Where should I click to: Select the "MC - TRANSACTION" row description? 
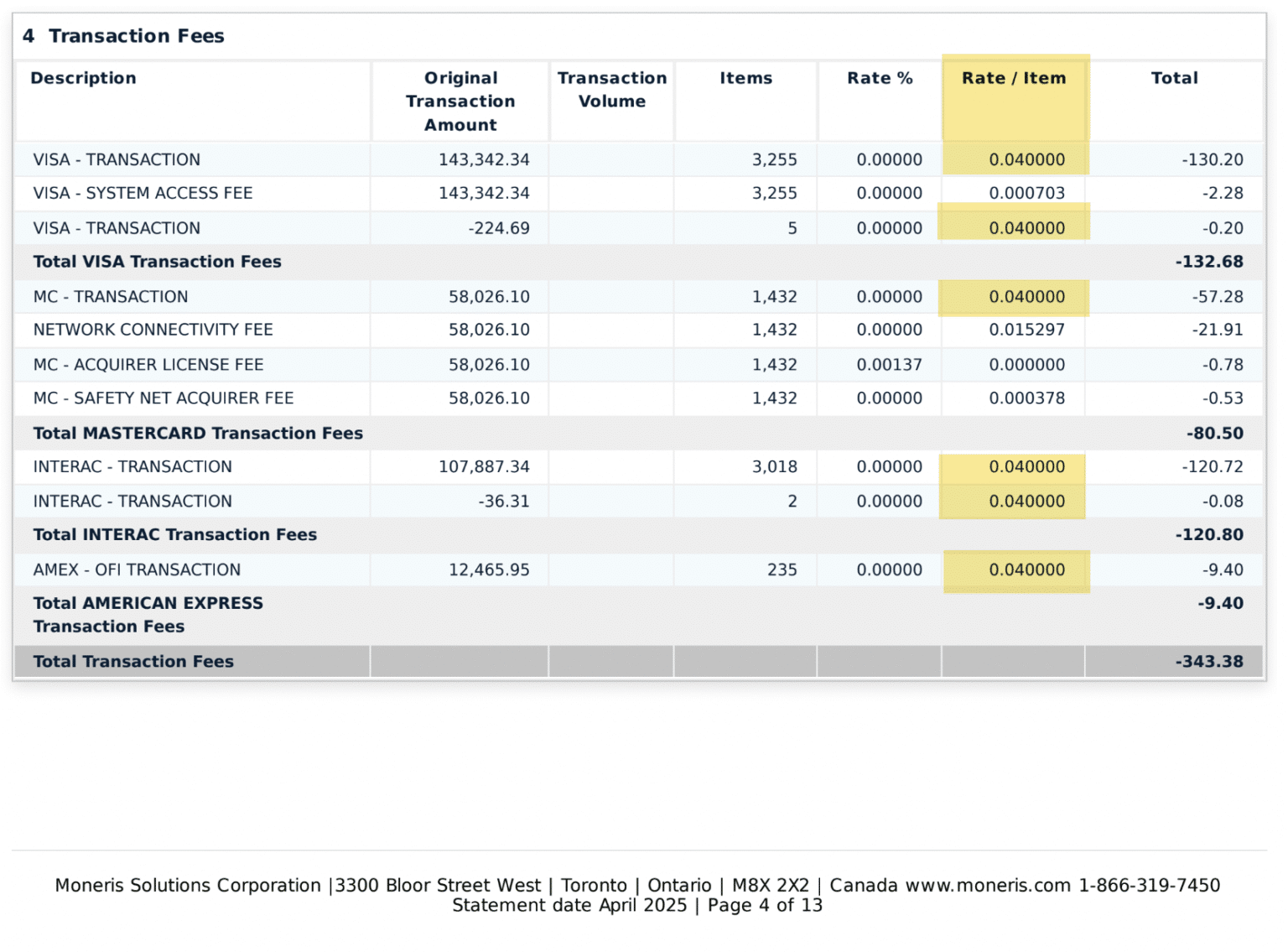coord(111,297)
